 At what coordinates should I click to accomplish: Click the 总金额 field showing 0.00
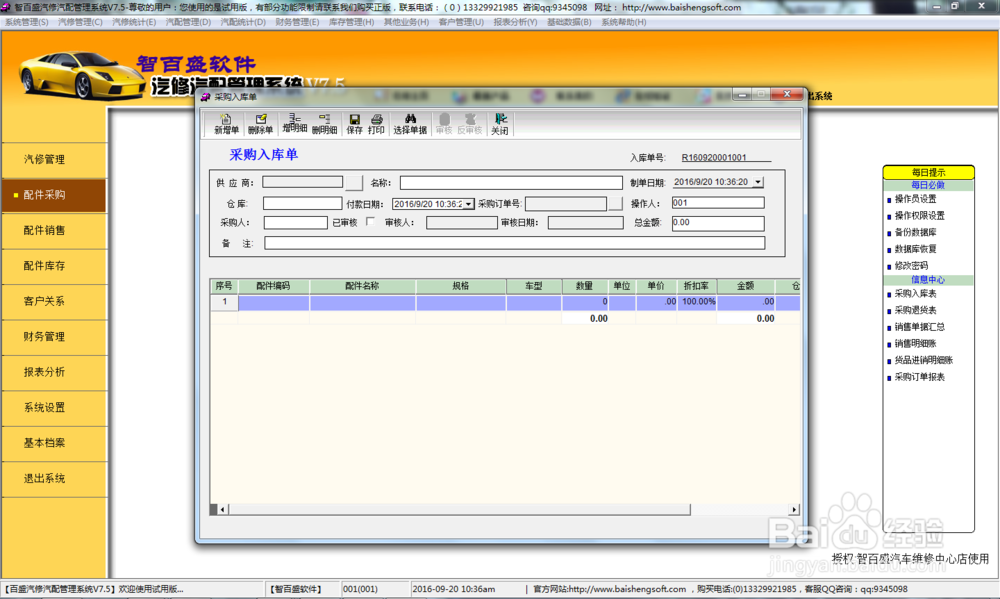(718, 223)
